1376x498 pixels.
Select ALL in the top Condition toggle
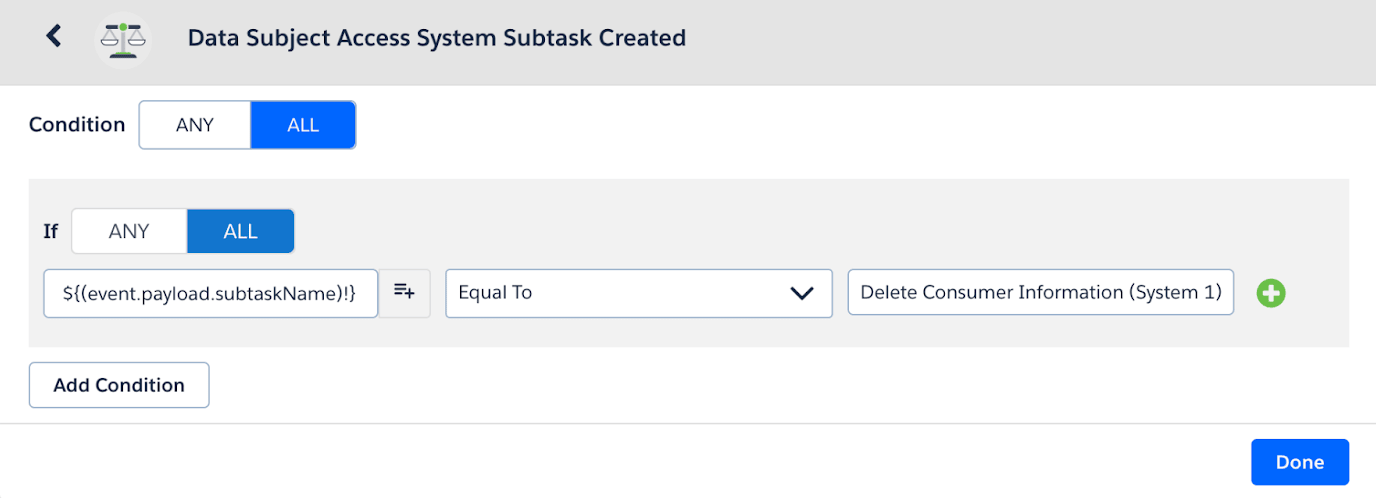point(303,125)
